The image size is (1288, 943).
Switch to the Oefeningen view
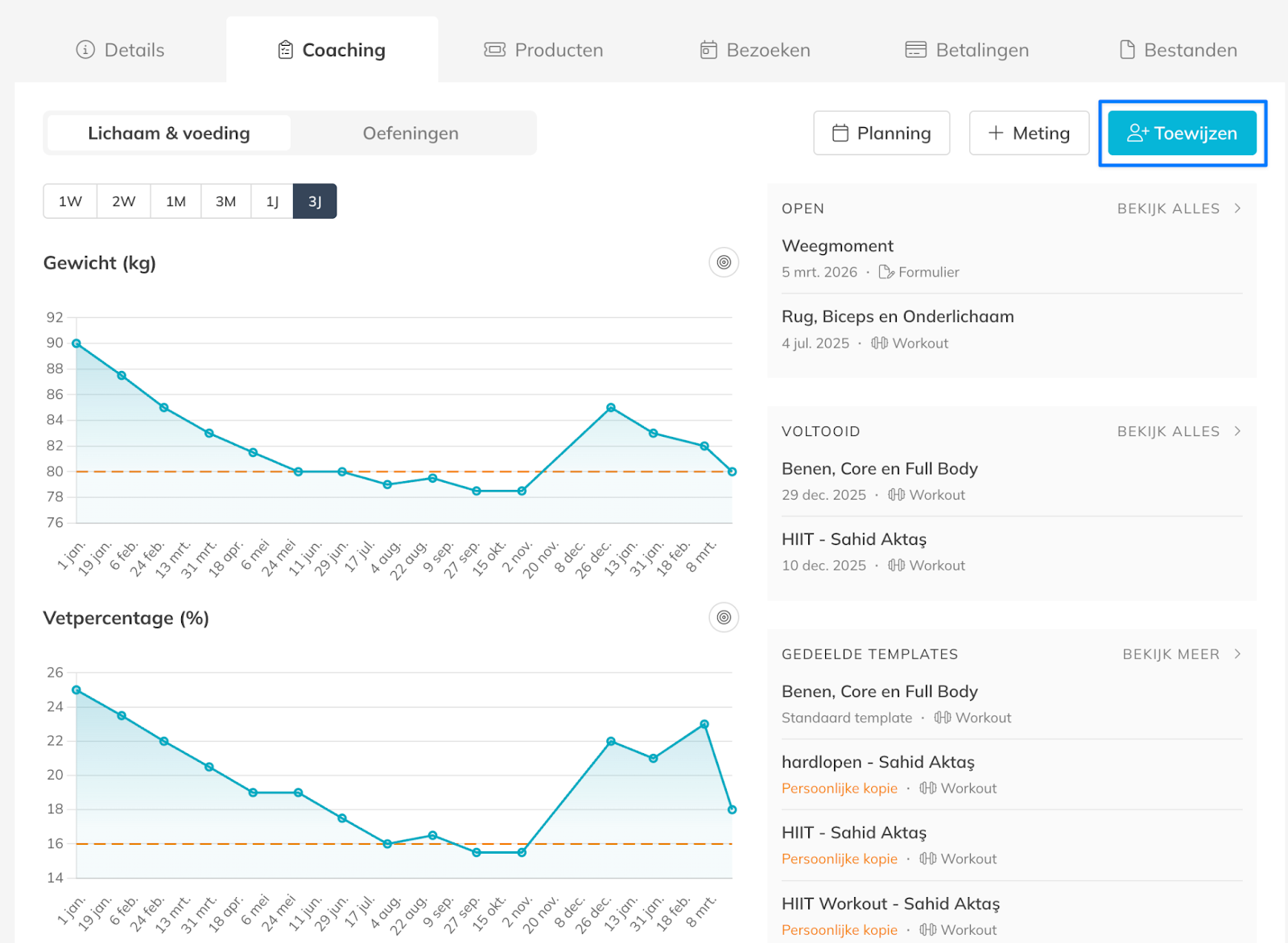(411, 134)
